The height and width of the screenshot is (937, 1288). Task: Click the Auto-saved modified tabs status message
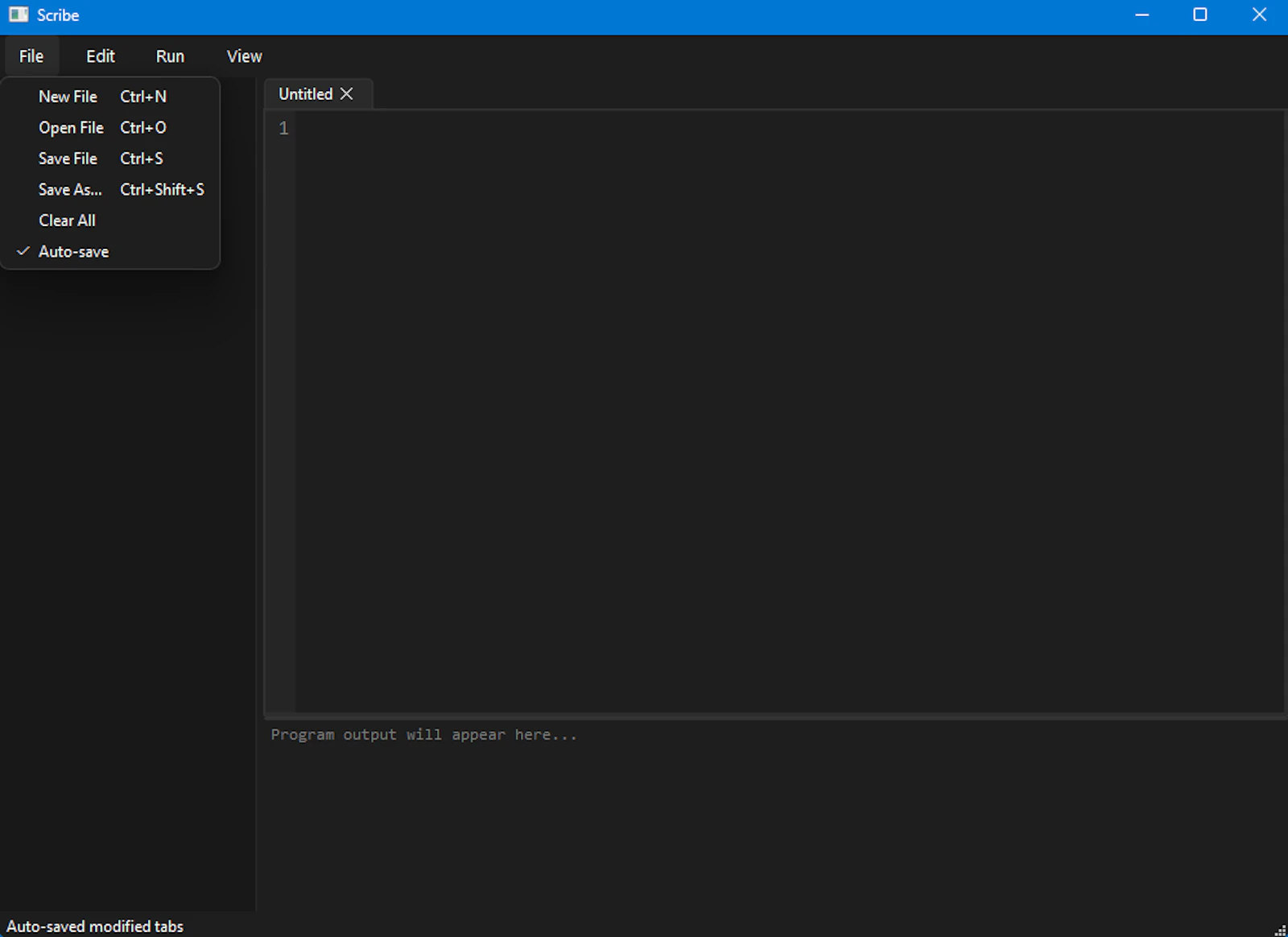[95, 927]
